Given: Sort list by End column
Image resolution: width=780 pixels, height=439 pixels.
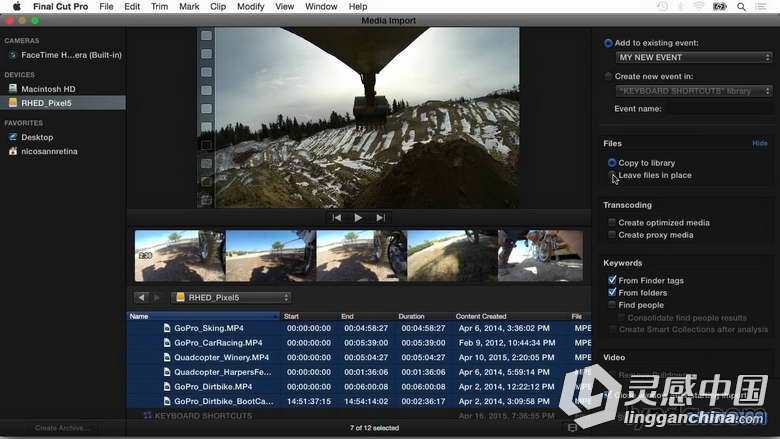Looking at the screenshot, I should click(x=367, y=316).
